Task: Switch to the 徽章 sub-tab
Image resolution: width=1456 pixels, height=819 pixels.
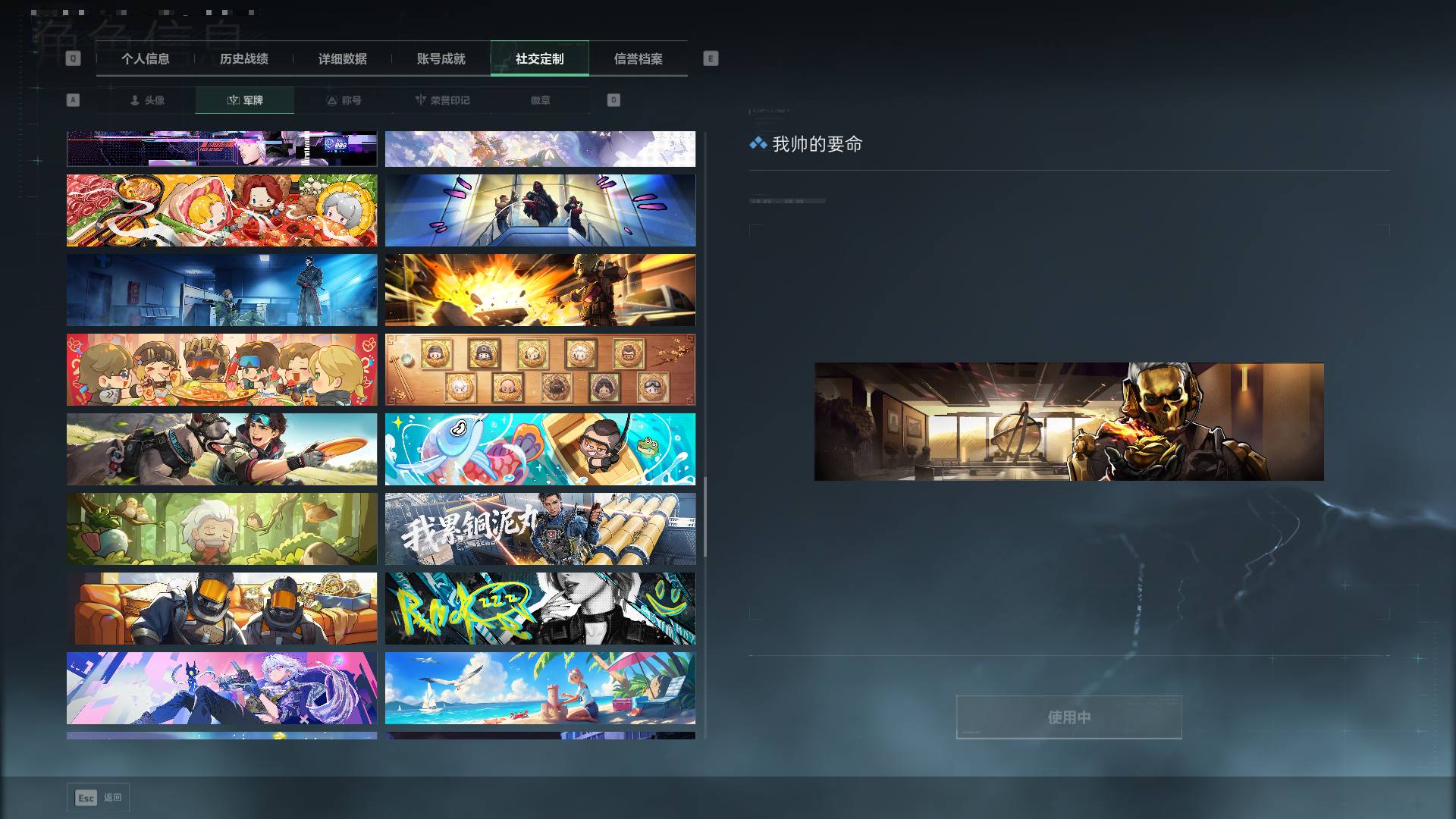Action: [541, 100]
